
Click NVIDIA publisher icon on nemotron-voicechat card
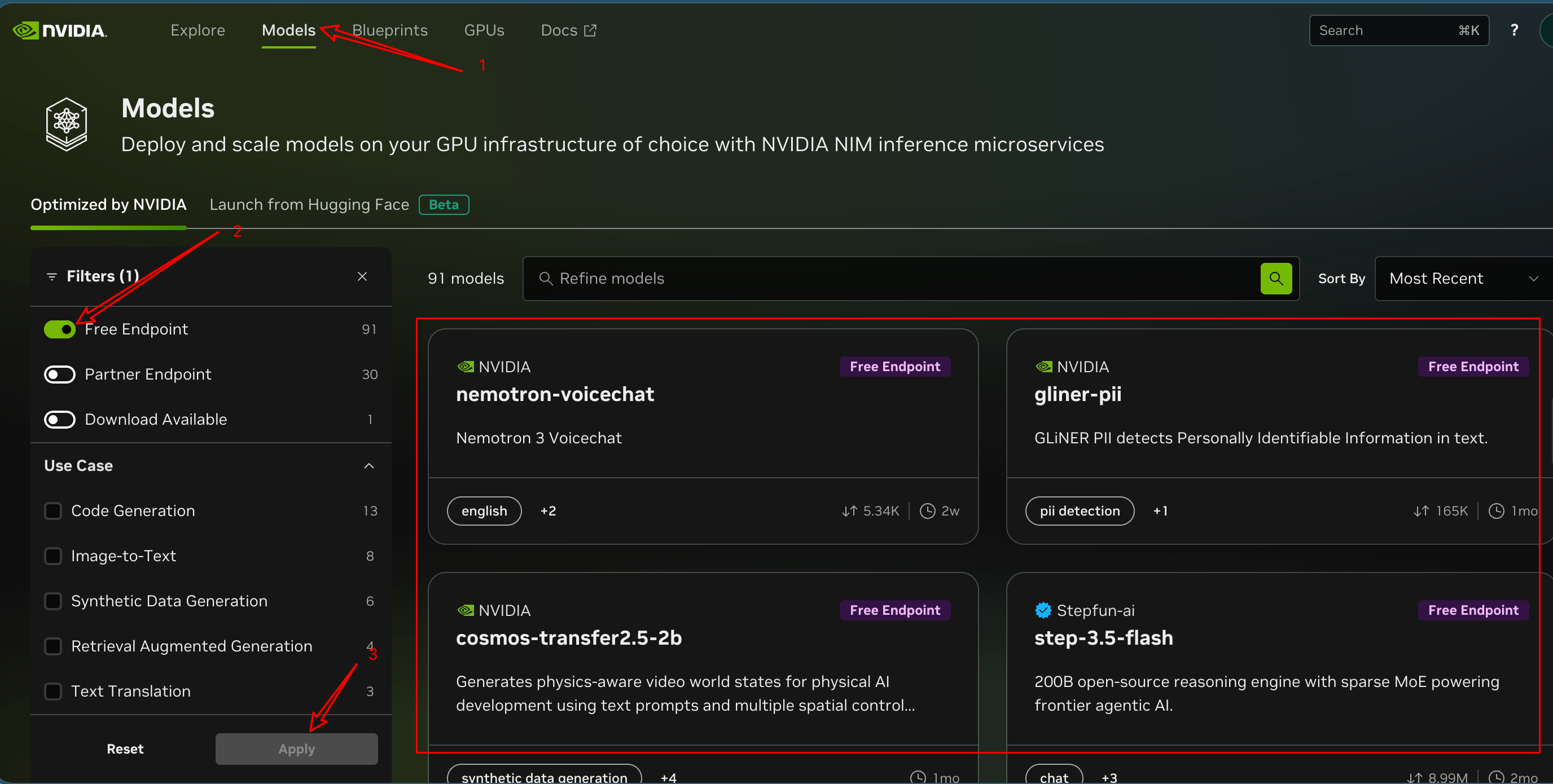tap(466, 367)
